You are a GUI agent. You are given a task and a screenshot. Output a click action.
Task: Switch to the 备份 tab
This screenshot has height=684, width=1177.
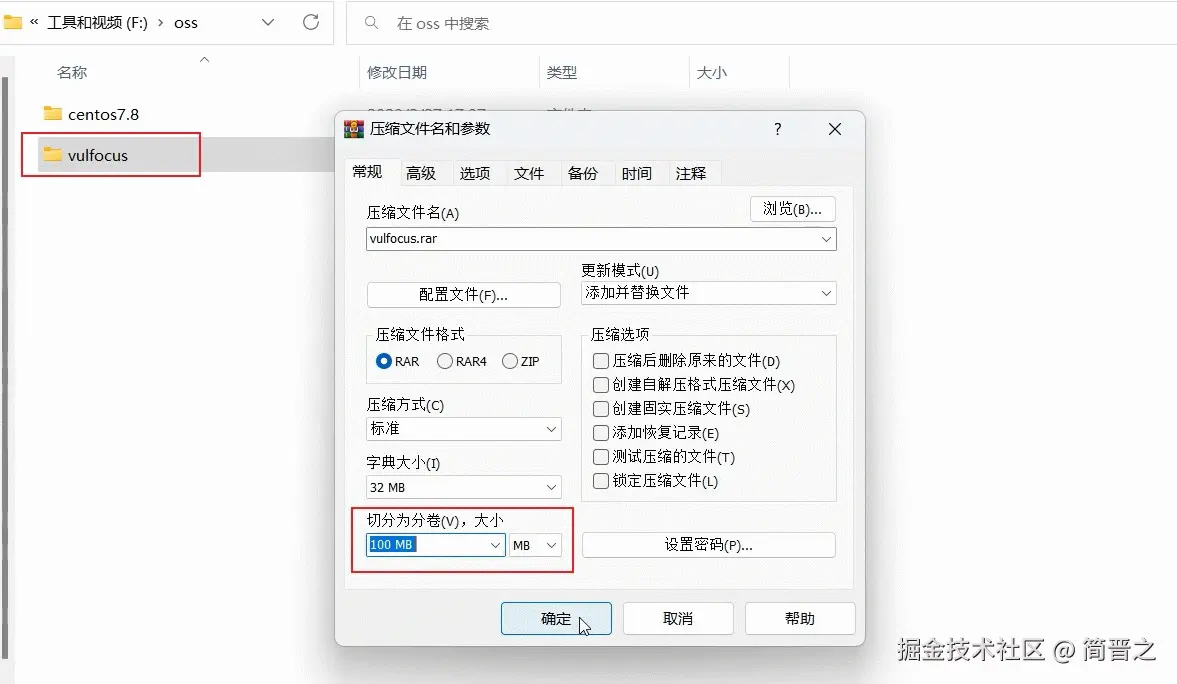click(x=584, y=172)
